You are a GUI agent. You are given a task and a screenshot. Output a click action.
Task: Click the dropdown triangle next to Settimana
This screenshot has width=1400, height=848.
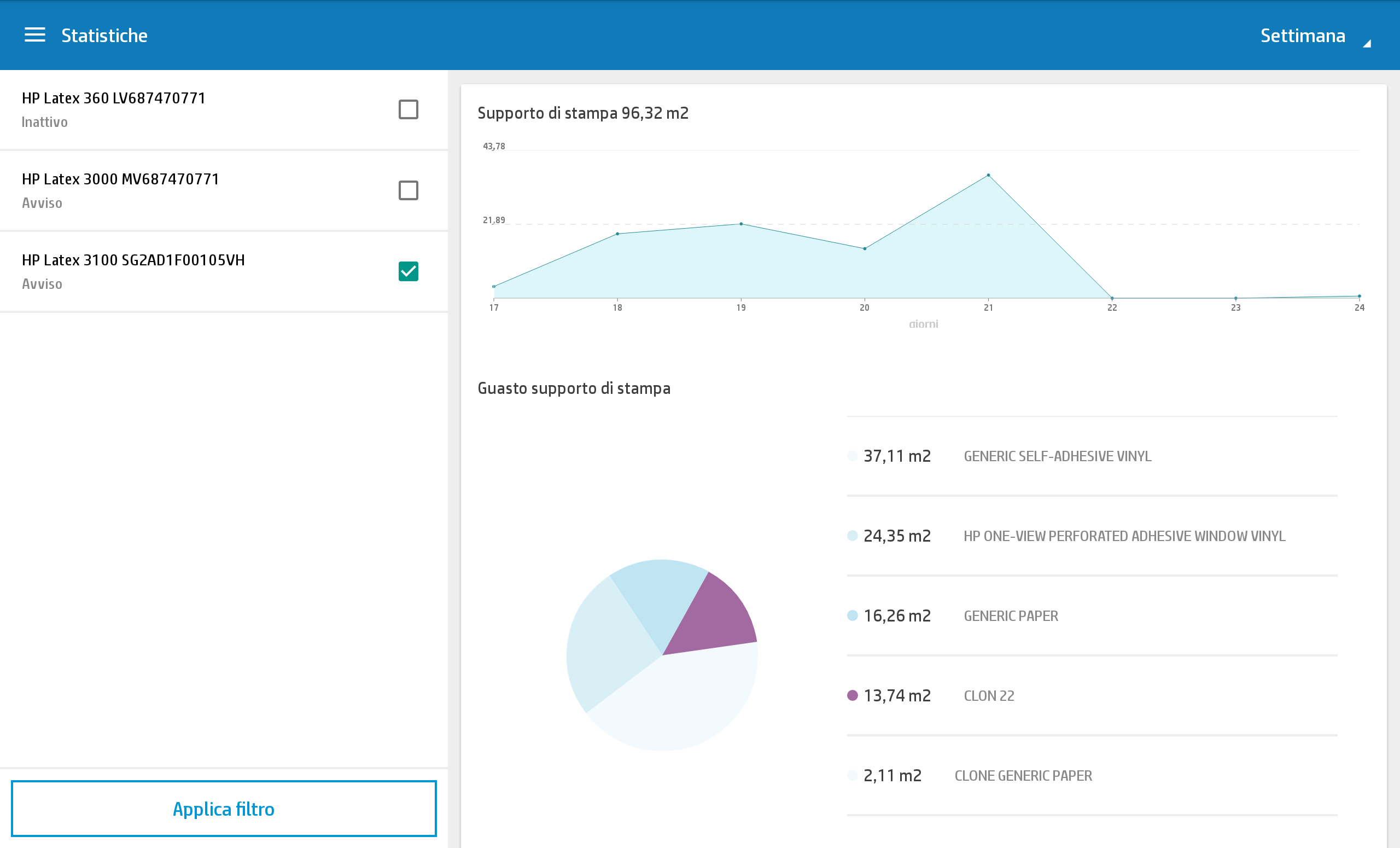[1367, 43]
